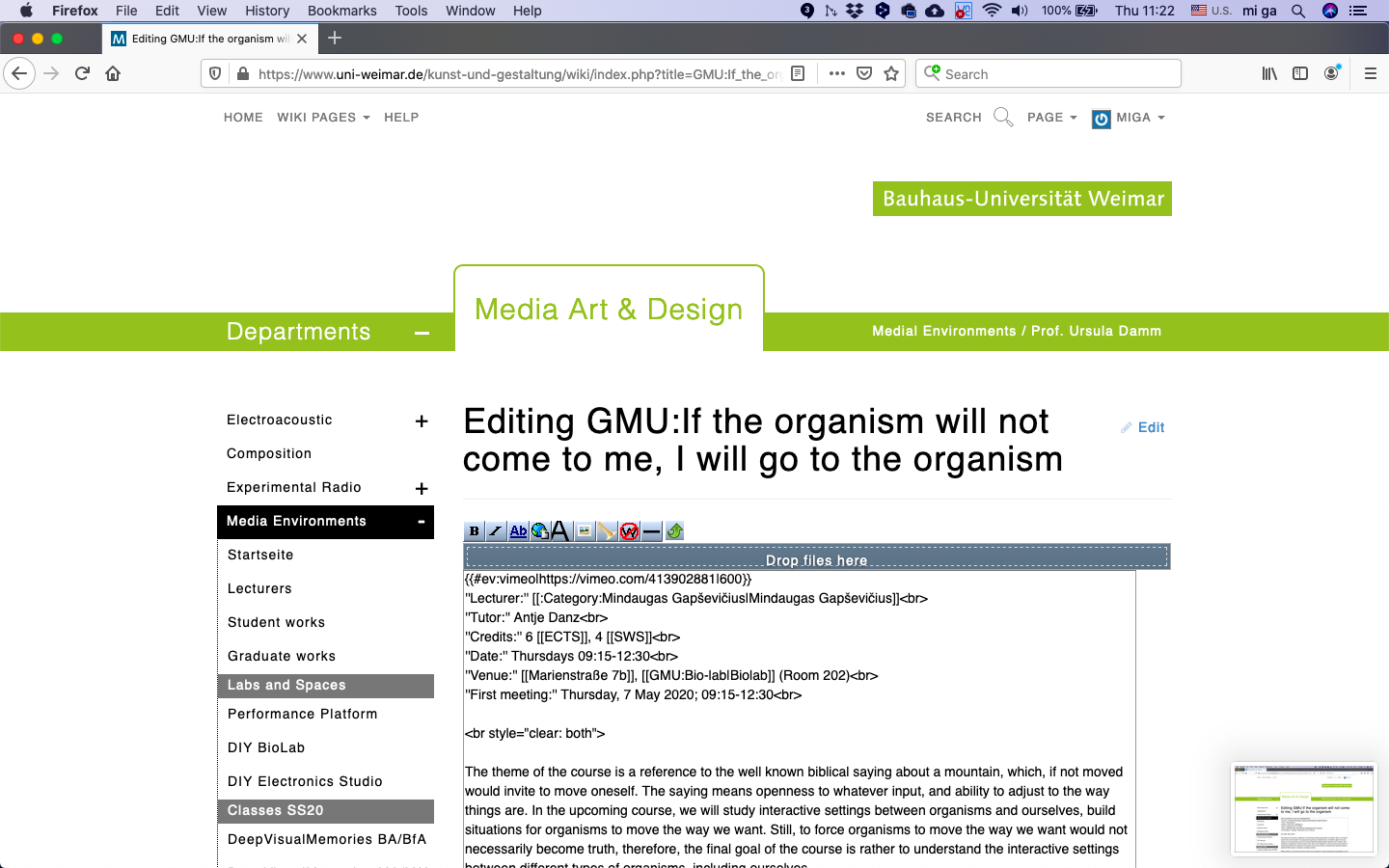Go back with browser back arrow
1389x868 pixels.
tap(19, 73)
